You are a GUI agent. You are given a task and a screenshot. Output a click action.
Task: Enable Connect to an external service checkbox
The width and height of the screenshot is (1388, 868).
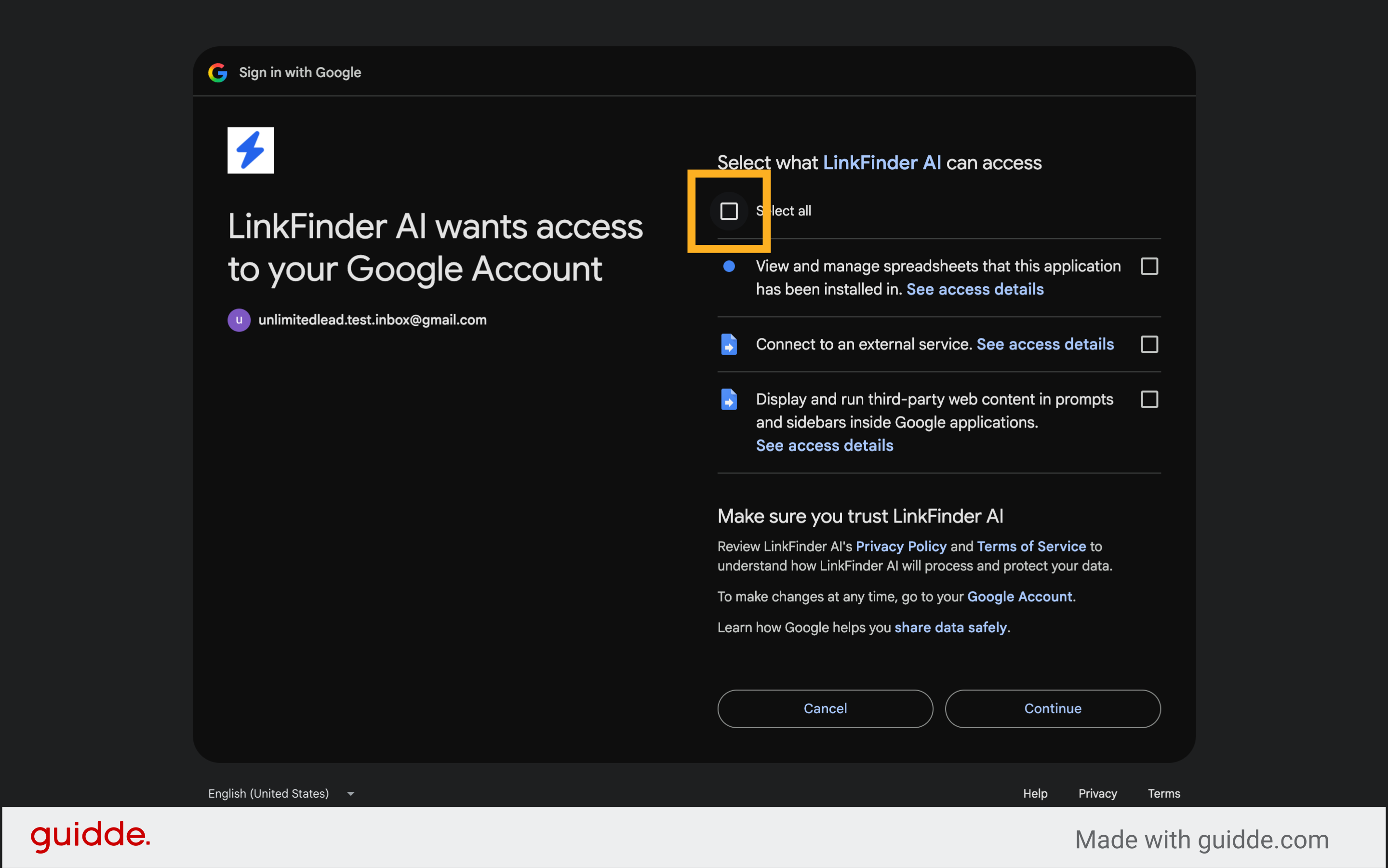point(1148,344)
